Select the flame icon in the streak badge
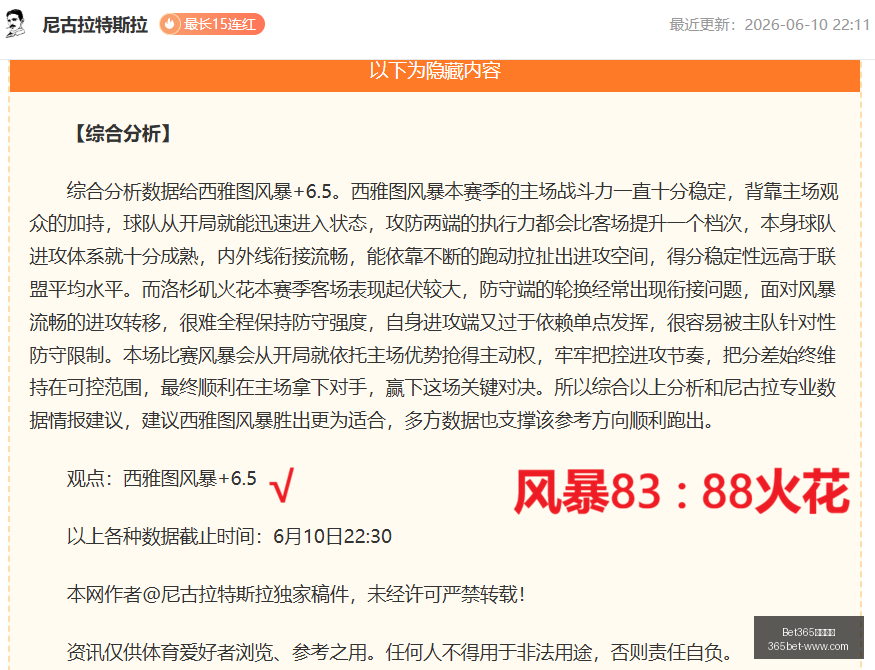 pyautogui.click(x=170, y=24)
